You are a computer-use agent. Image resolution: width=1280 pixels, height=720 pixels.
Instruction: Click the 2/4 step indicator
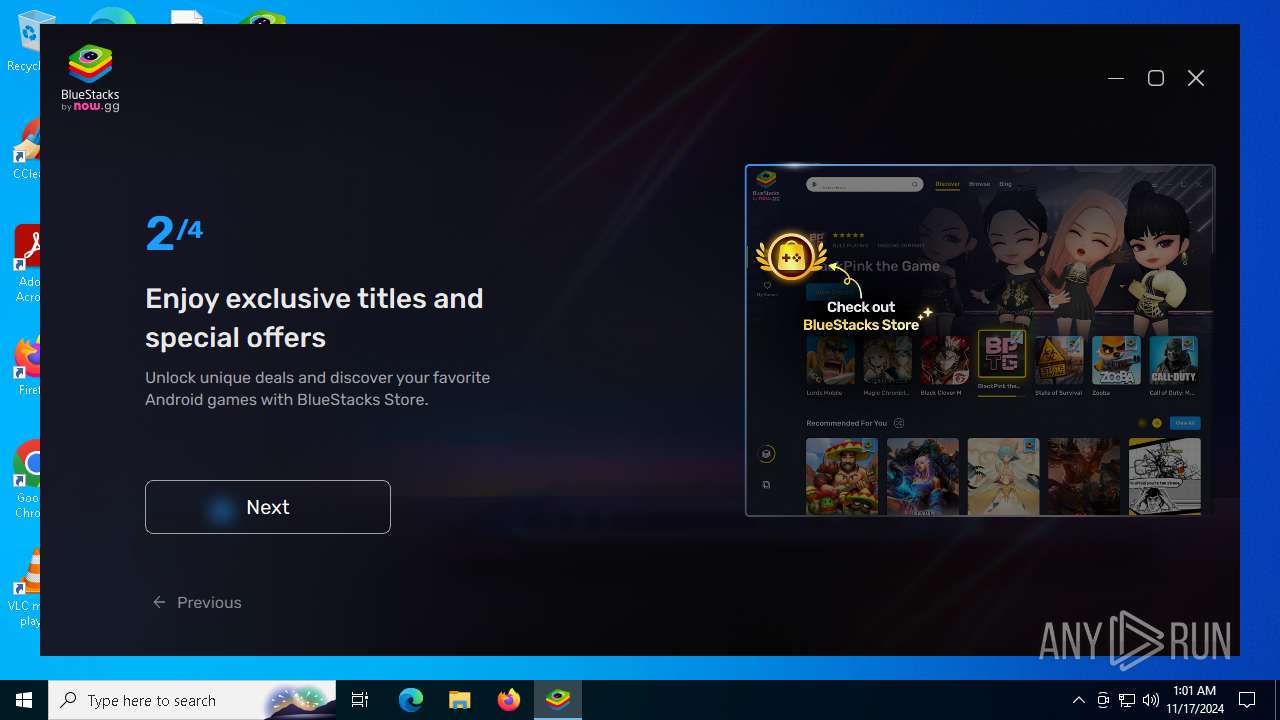click(x=174, y=234)
